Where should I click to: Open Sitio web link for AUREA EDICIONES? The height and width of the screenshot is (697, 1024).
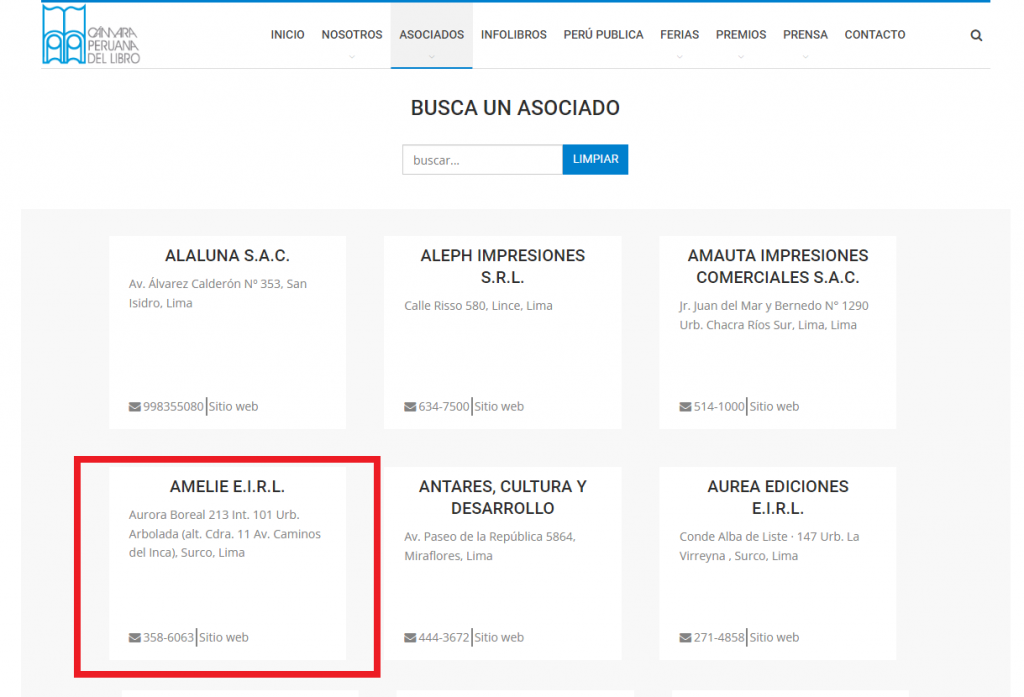pyautogui.click(x=774, y=637)
